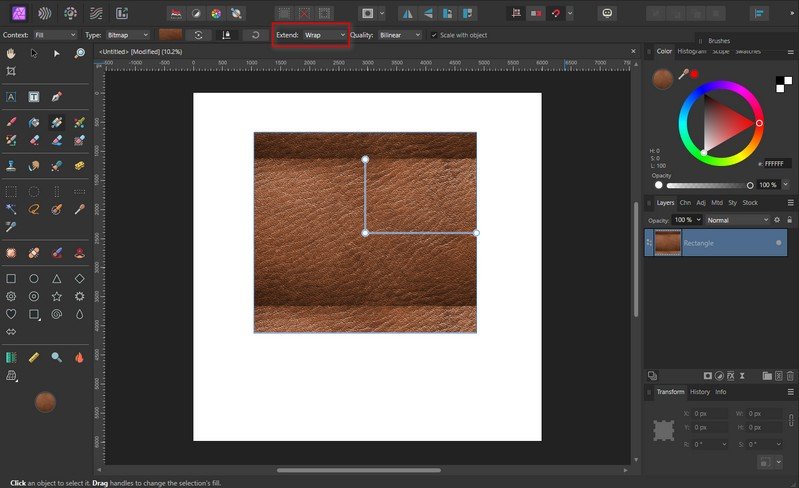Open the History tab
This screenshot has width=799, height=488.
click(700, 392)
